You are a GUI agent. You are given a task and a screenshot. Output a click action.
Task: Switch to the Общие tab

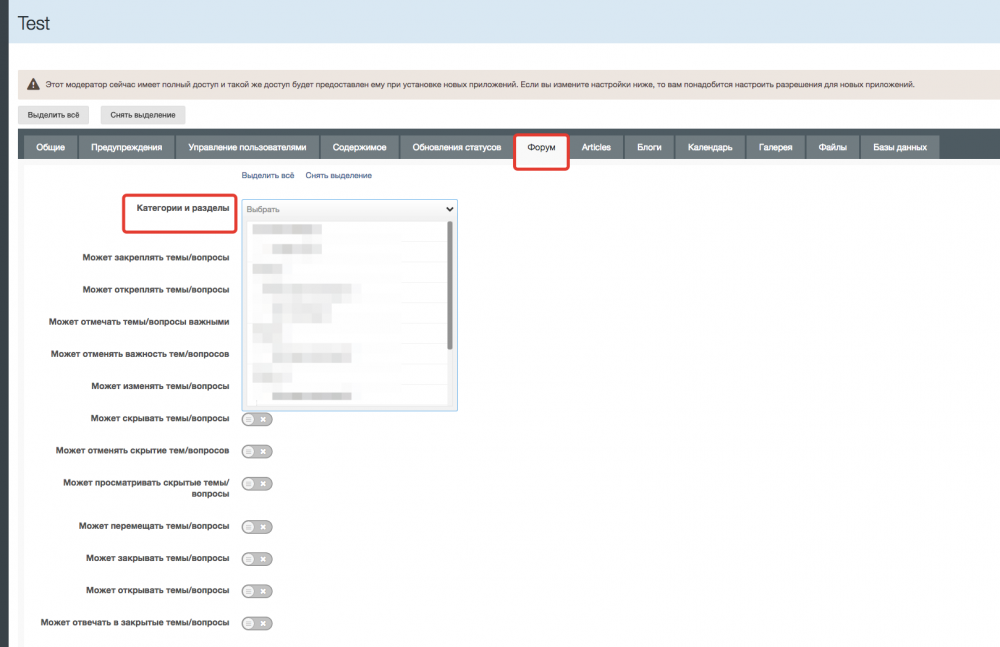50,148
